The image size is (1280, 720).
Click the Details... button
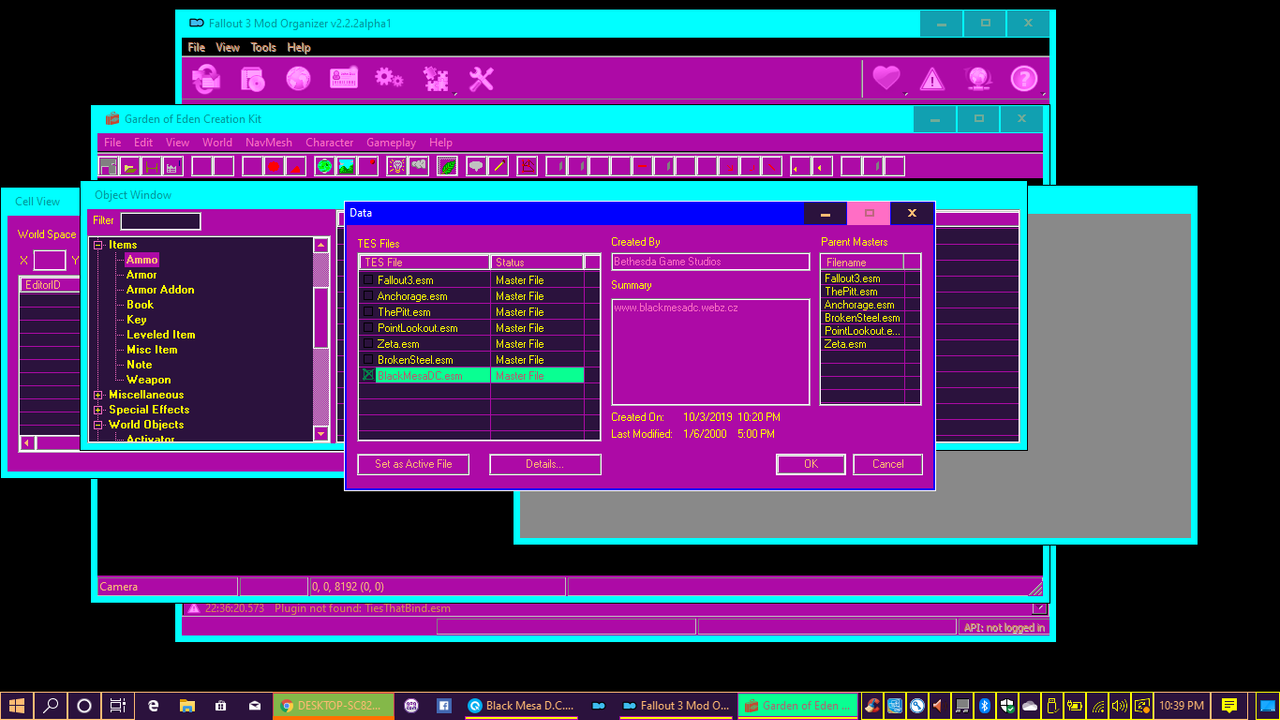[545, 464]
